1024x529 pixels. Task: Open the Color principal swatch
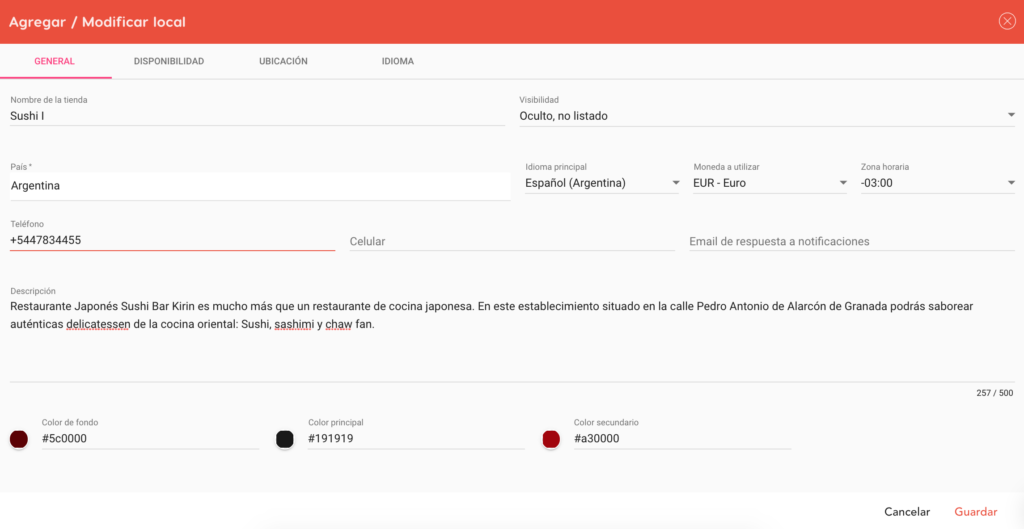click(285, 439)
